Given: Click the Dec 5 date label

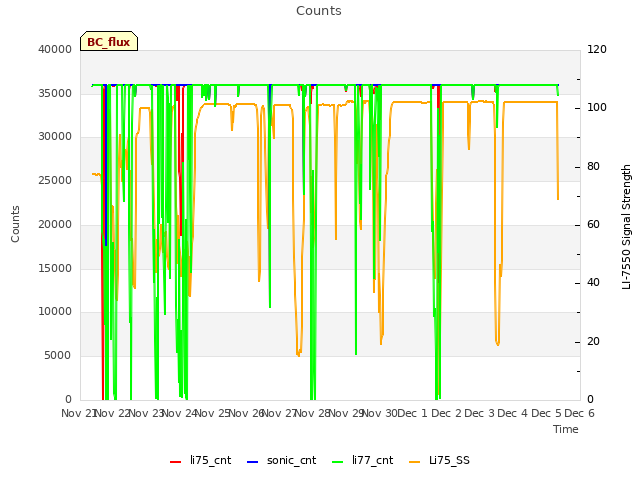Looking at the screenshot, I should tap(547, 413).
